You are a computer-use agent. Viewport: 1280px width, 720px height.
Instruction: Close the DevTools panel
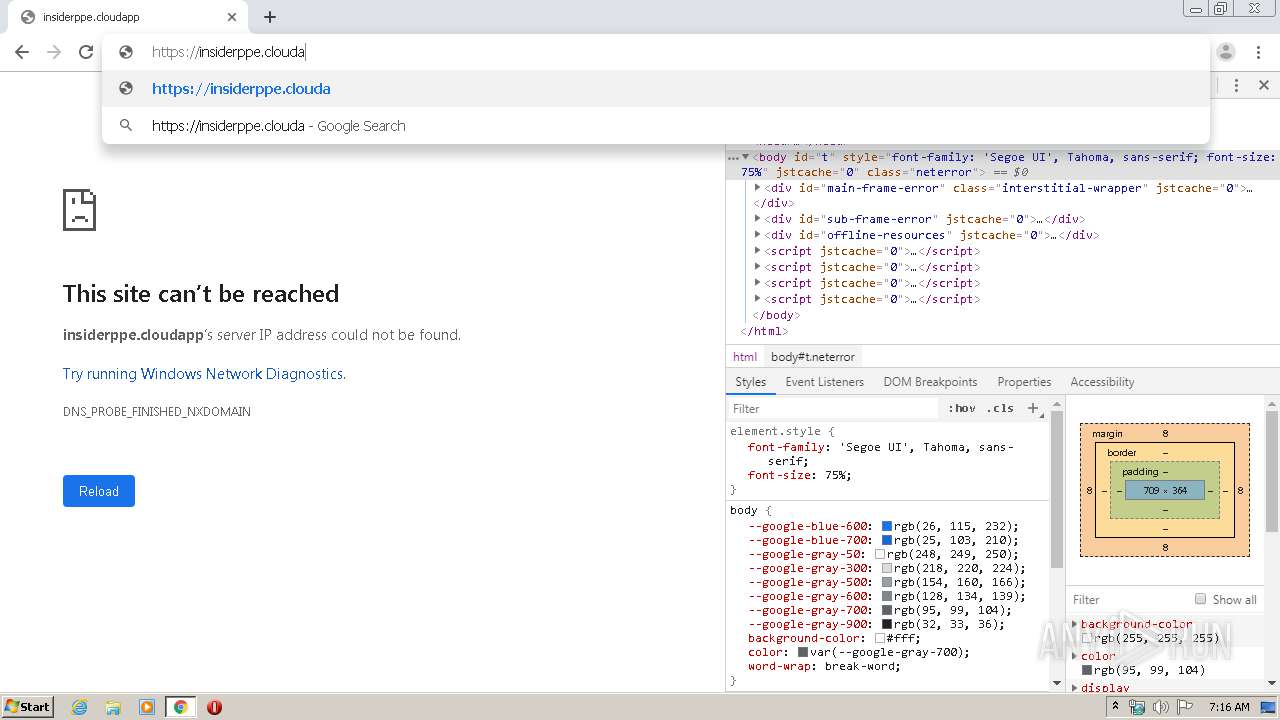click(x=1264, y=86)
